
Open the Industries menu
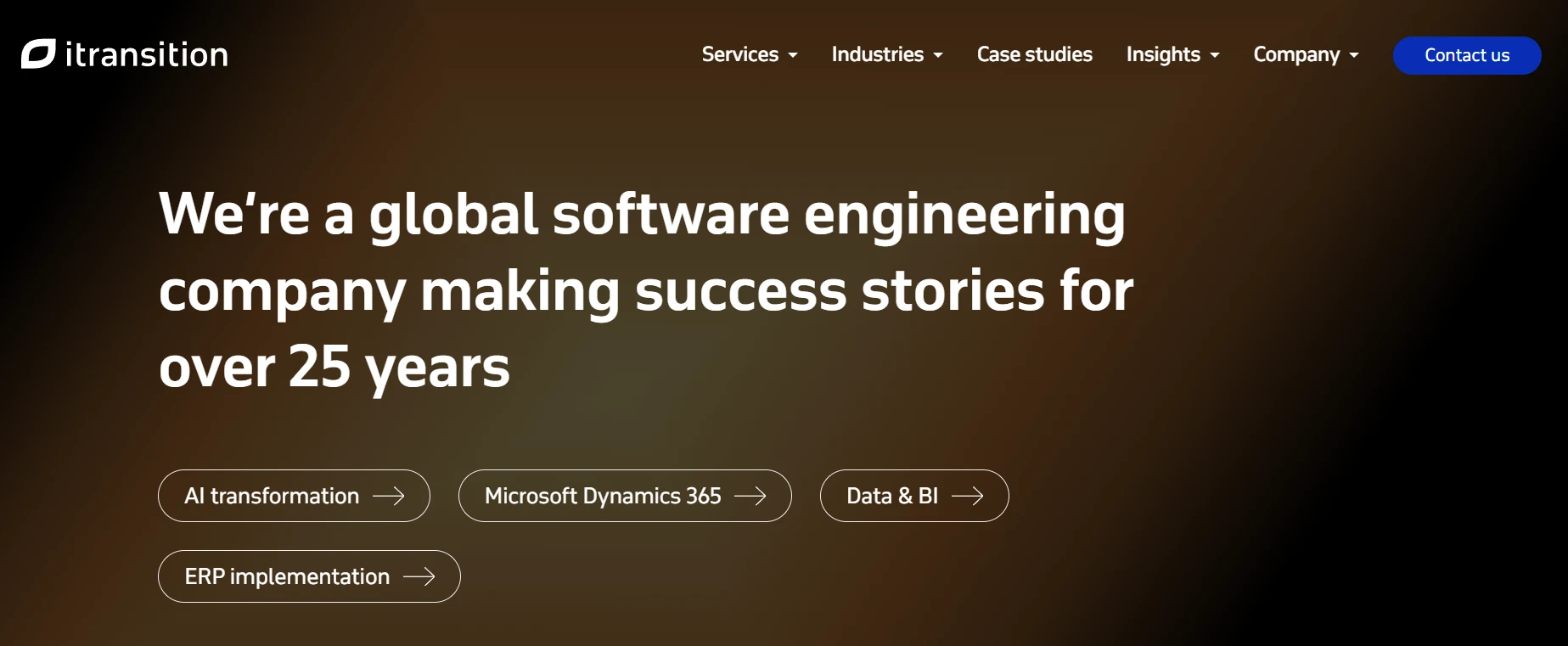877,54
